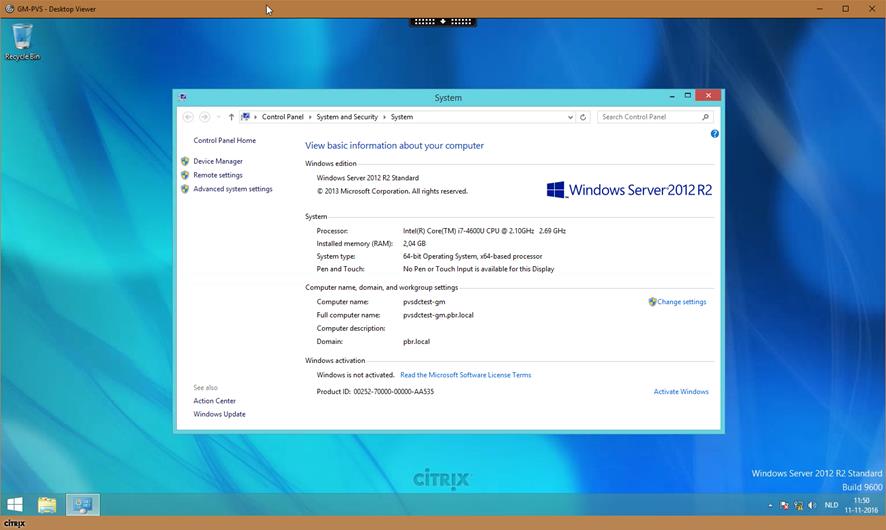
Task: Go up one level with the Up arrow
Action: (x=231, y=117)
